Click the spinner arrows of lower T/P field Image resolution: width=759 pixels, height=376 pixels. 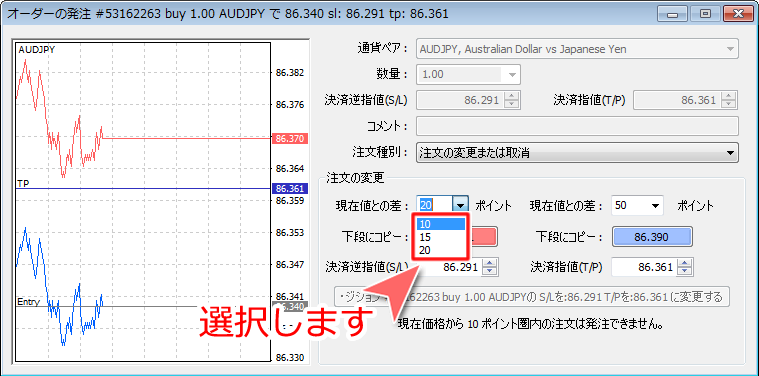[x=684, y=267]
